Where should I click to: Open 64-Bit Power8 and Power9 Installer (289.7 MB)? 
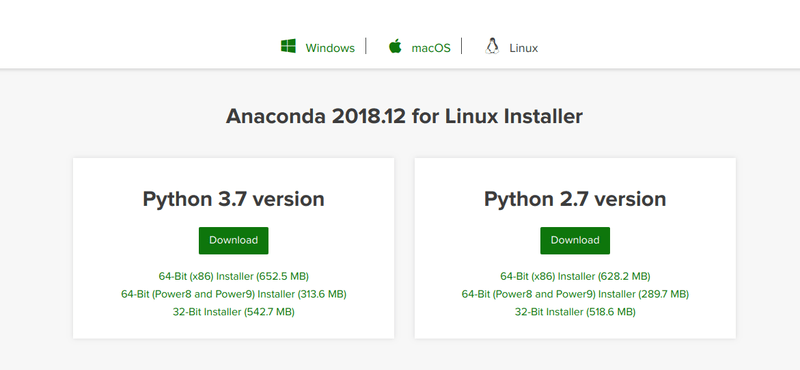[x=575, y=294]
